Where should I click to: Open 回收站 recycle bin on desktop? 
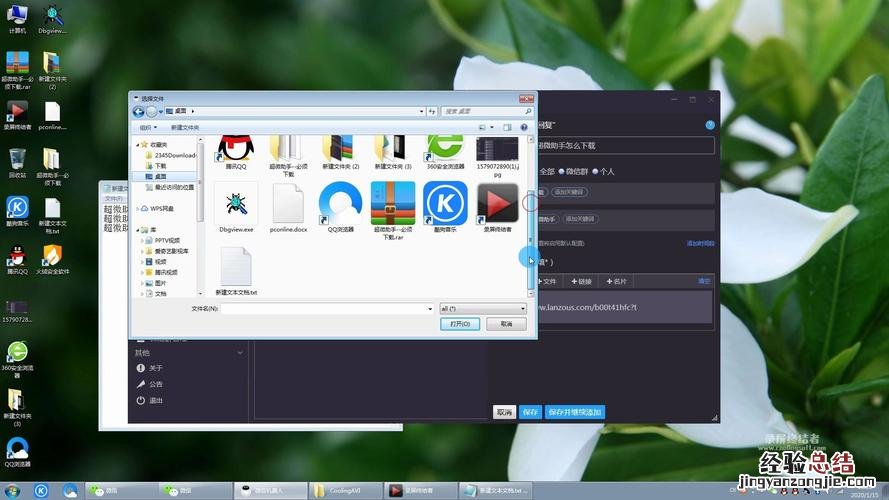(x=17, y=160)
